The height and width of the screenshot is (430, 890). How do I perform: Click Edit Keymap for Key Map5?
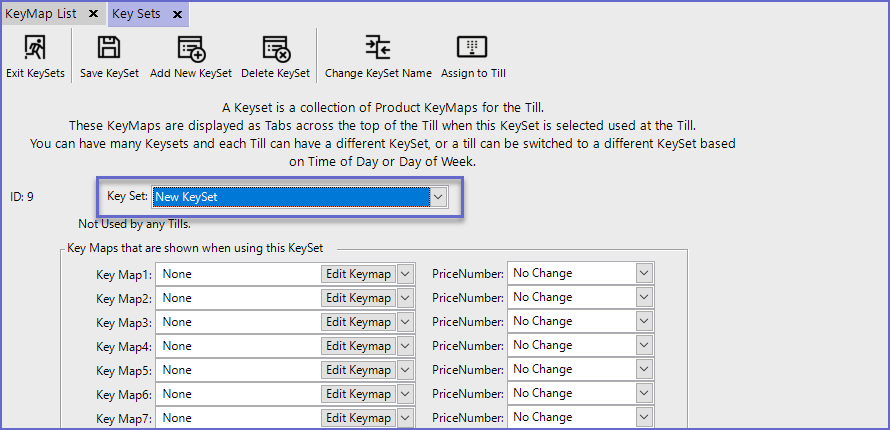pos(358,370)
